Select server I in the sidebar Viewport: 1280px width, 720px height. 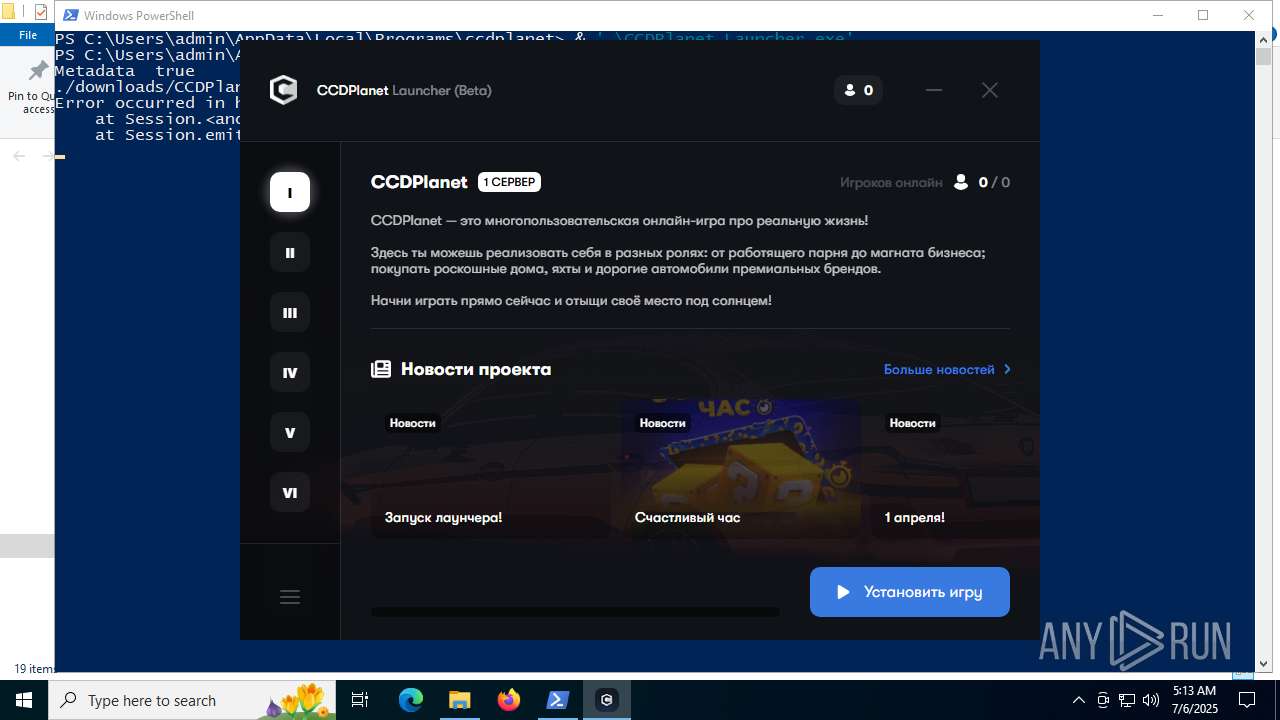point(290,192)
